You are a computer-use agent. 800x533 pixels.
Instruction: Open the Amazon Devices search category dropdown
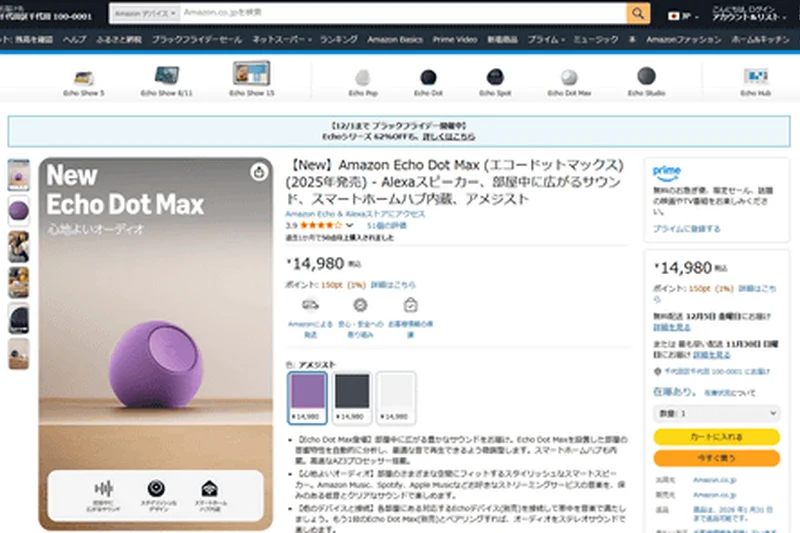tap(145, 13)
